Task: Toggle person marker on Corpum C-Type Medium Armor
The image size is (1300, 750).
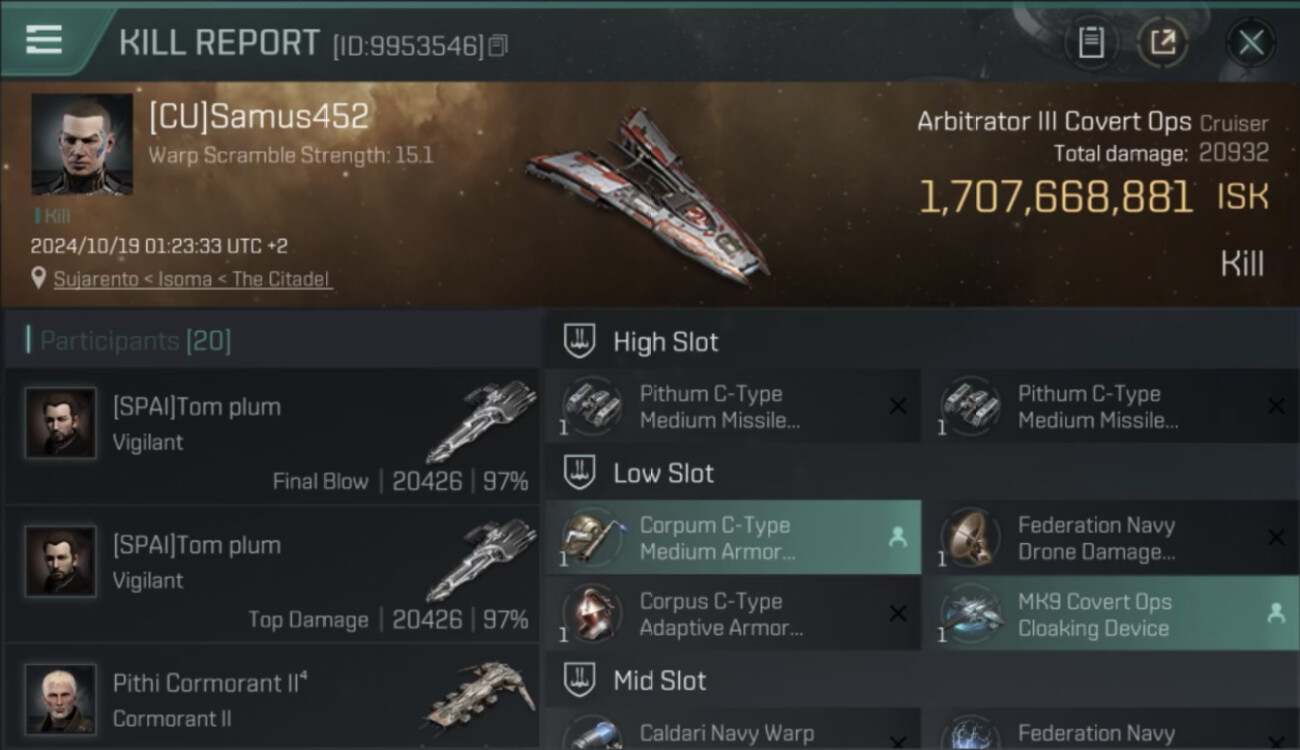Action: pos(898,537)
